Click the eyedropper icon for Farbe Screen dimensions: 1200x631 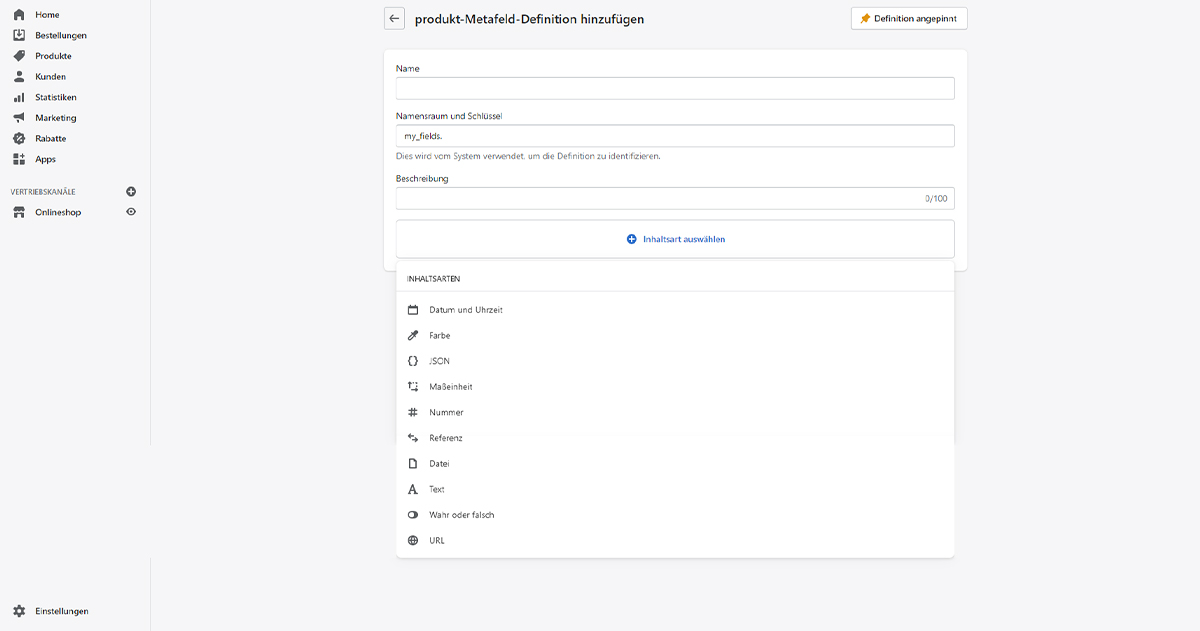pos(413,336)
